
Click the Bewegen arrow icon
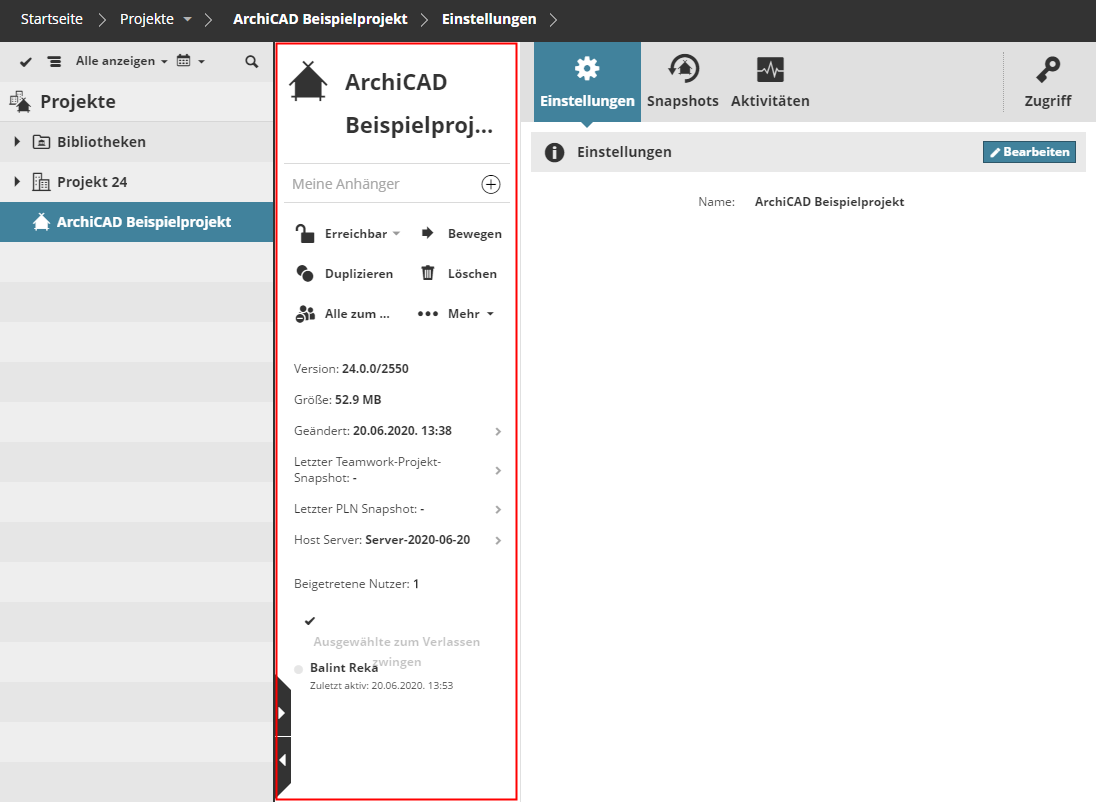427,233
